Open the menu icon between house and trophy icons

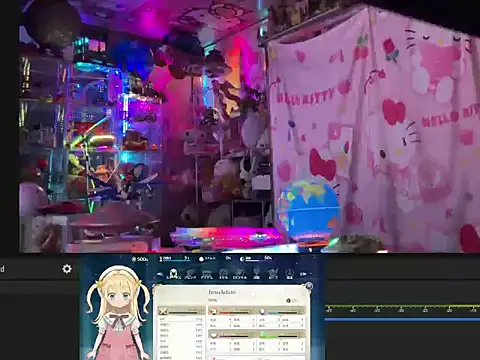click(240, 274)
